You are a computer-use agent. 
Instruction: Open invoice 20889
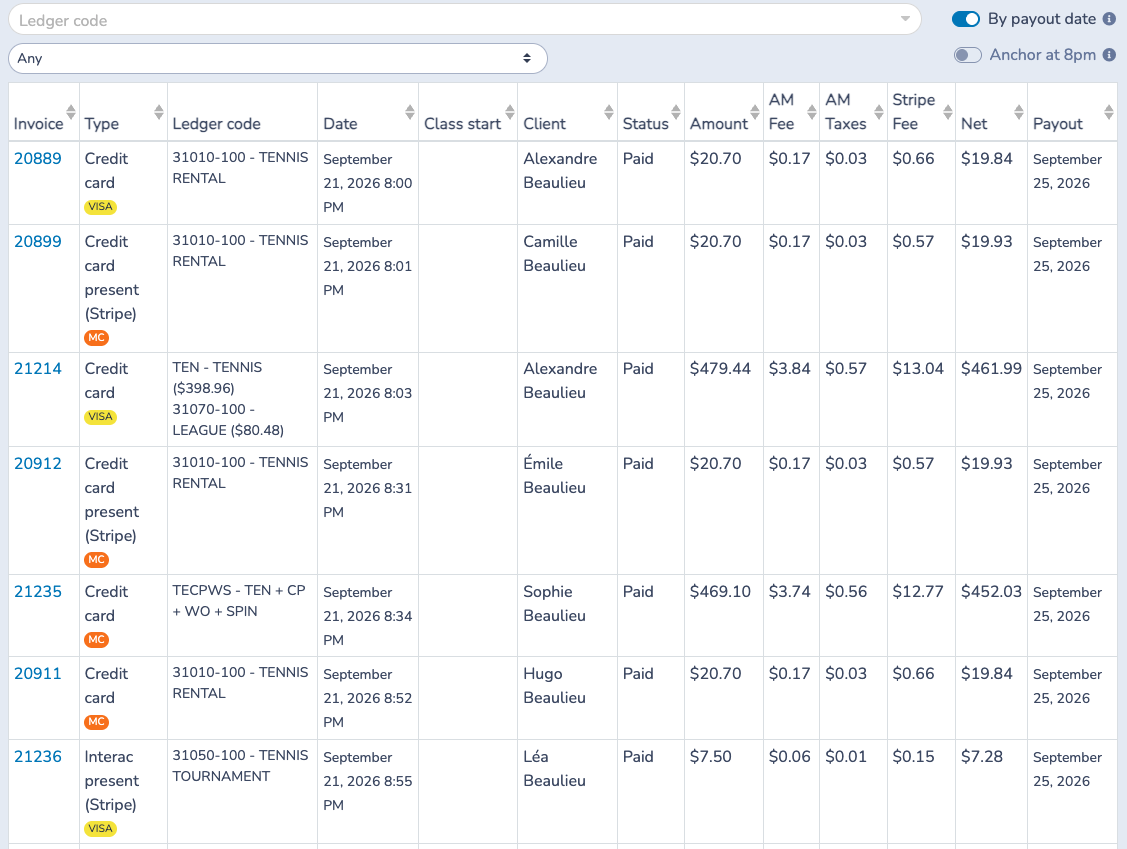point(37,159)
